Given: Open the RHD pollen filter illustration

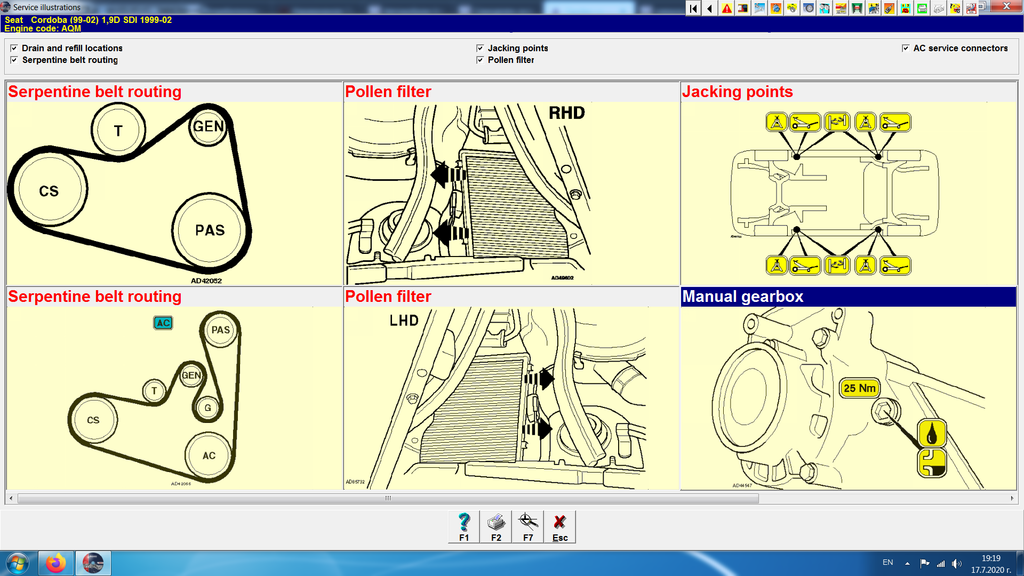Looking at the screenshot, I should pyautogui.click(x=511, y=193).
